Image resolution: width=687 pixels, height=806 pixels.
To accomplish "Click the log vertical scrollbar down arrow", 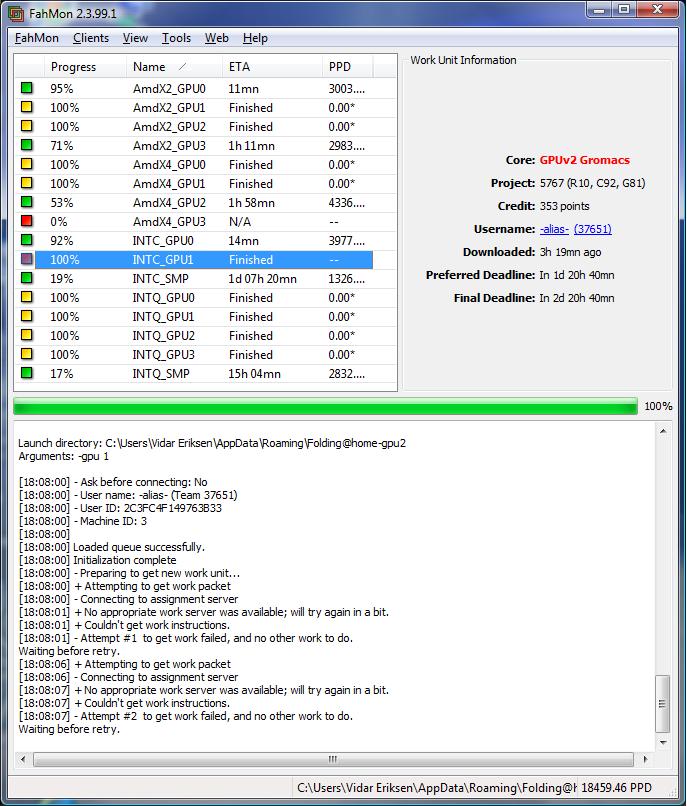I will pos(663,742).
